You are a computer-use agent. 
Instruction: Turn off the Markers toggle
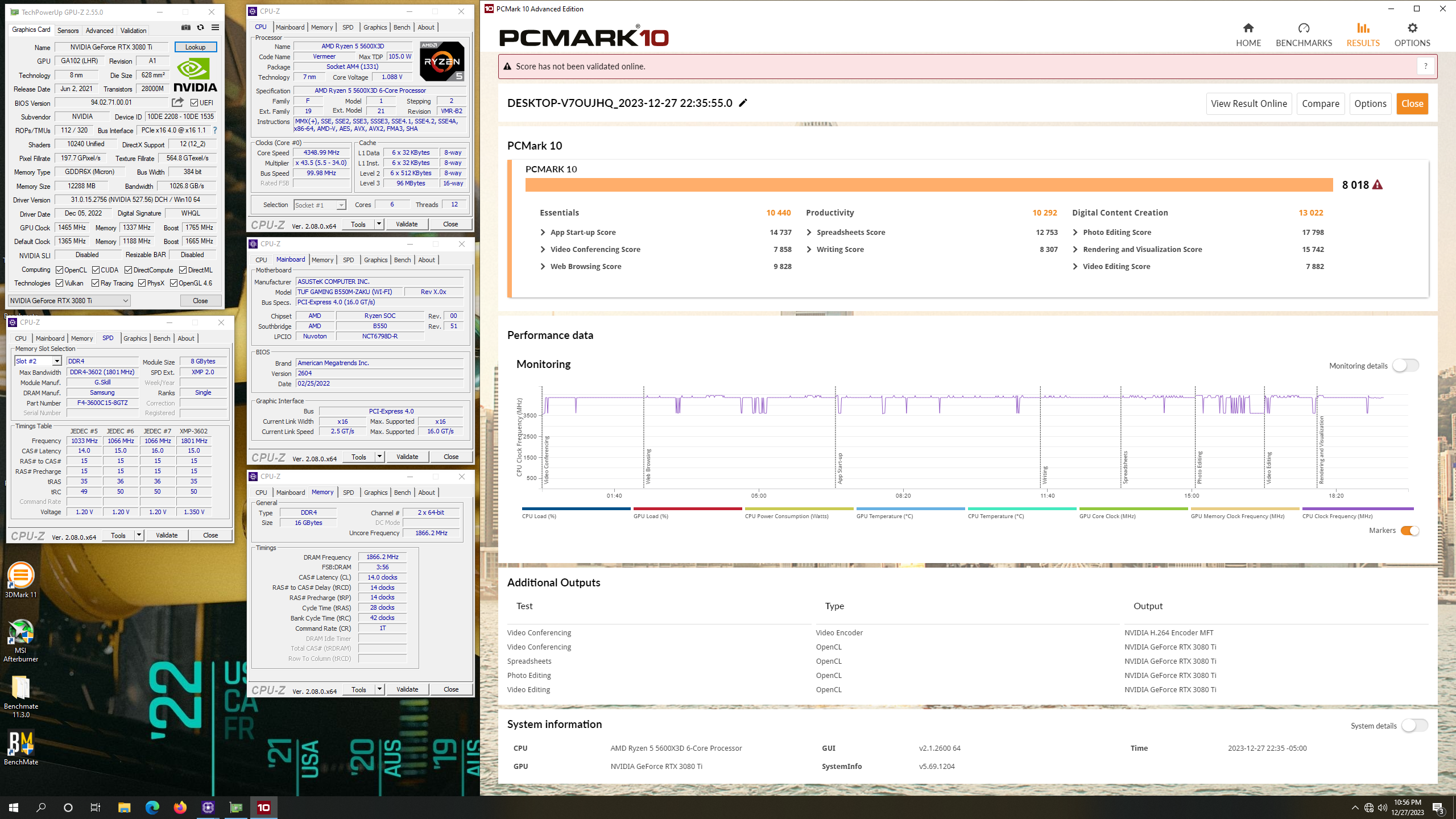[1410, 531]
